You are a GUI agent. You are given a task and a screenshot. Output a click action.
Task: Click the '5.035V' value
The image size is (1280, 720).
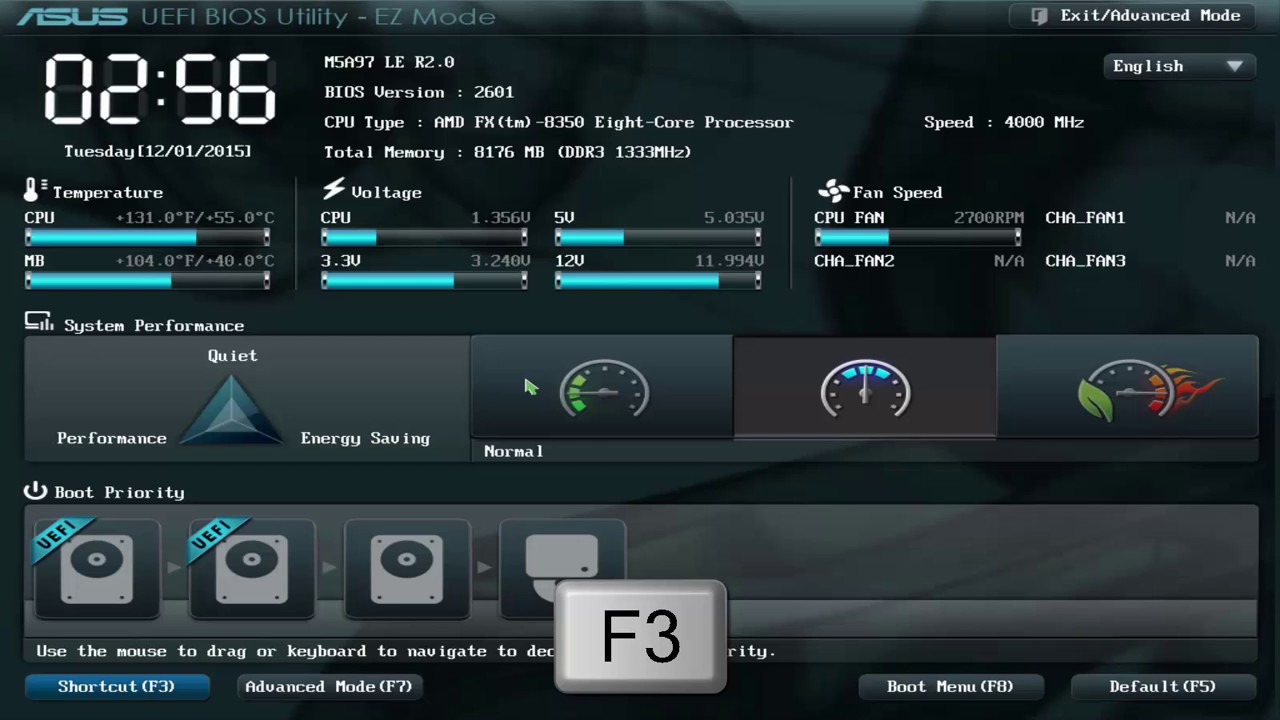[734, 217]
